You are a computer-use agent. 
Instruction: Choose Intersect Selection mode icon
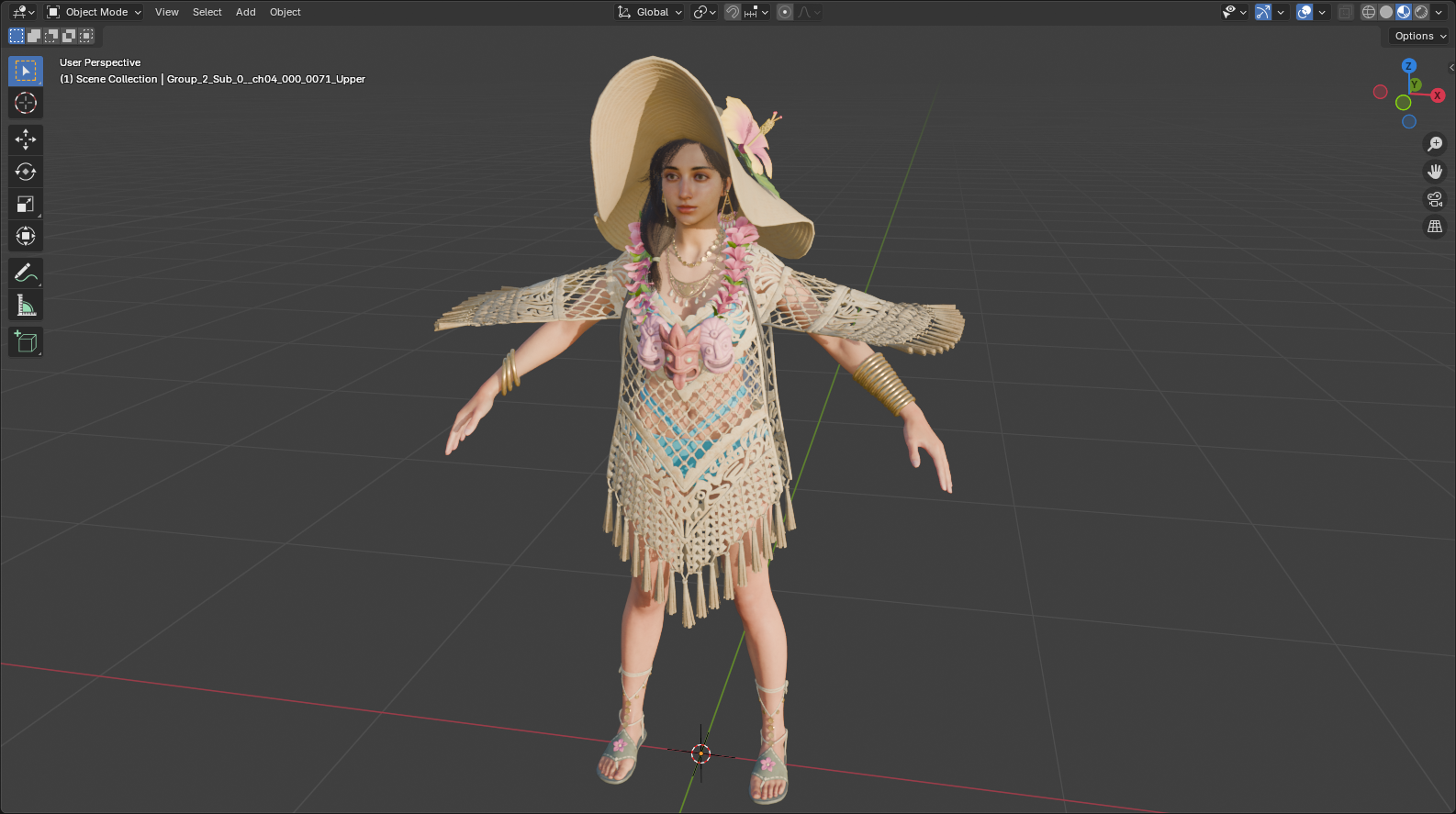[x=86, y=36]
